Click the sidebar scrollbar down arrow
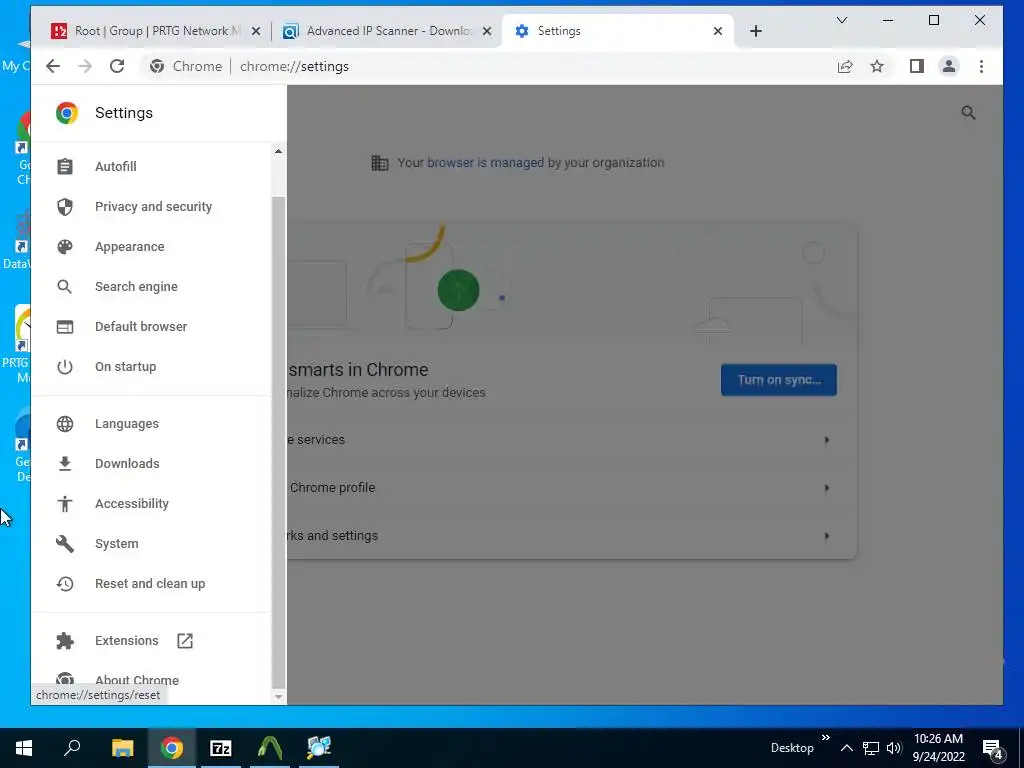This screenshot has width=1024, height=768. [x=278, y=697]
